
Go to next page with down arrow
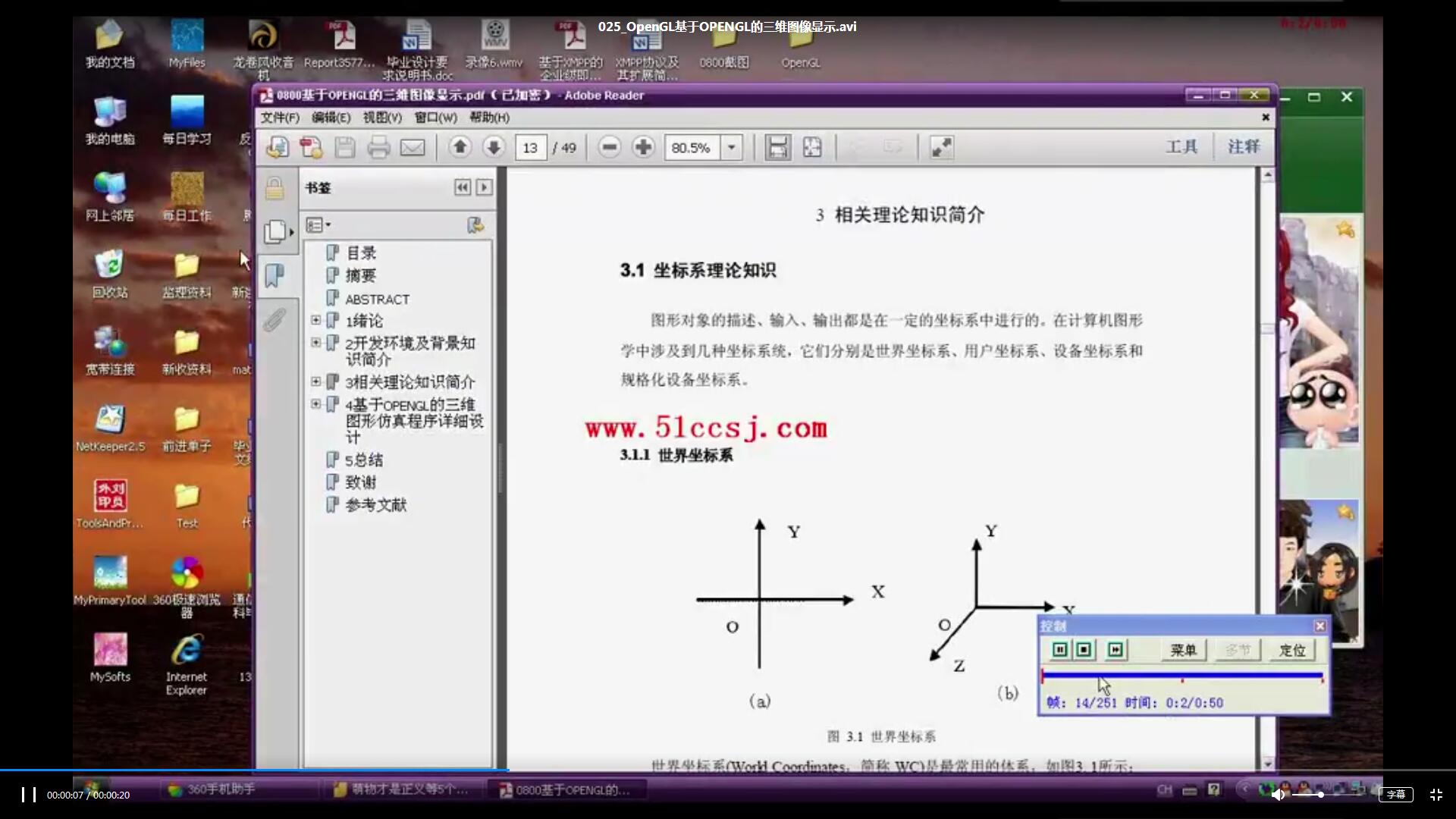[494, 147]
